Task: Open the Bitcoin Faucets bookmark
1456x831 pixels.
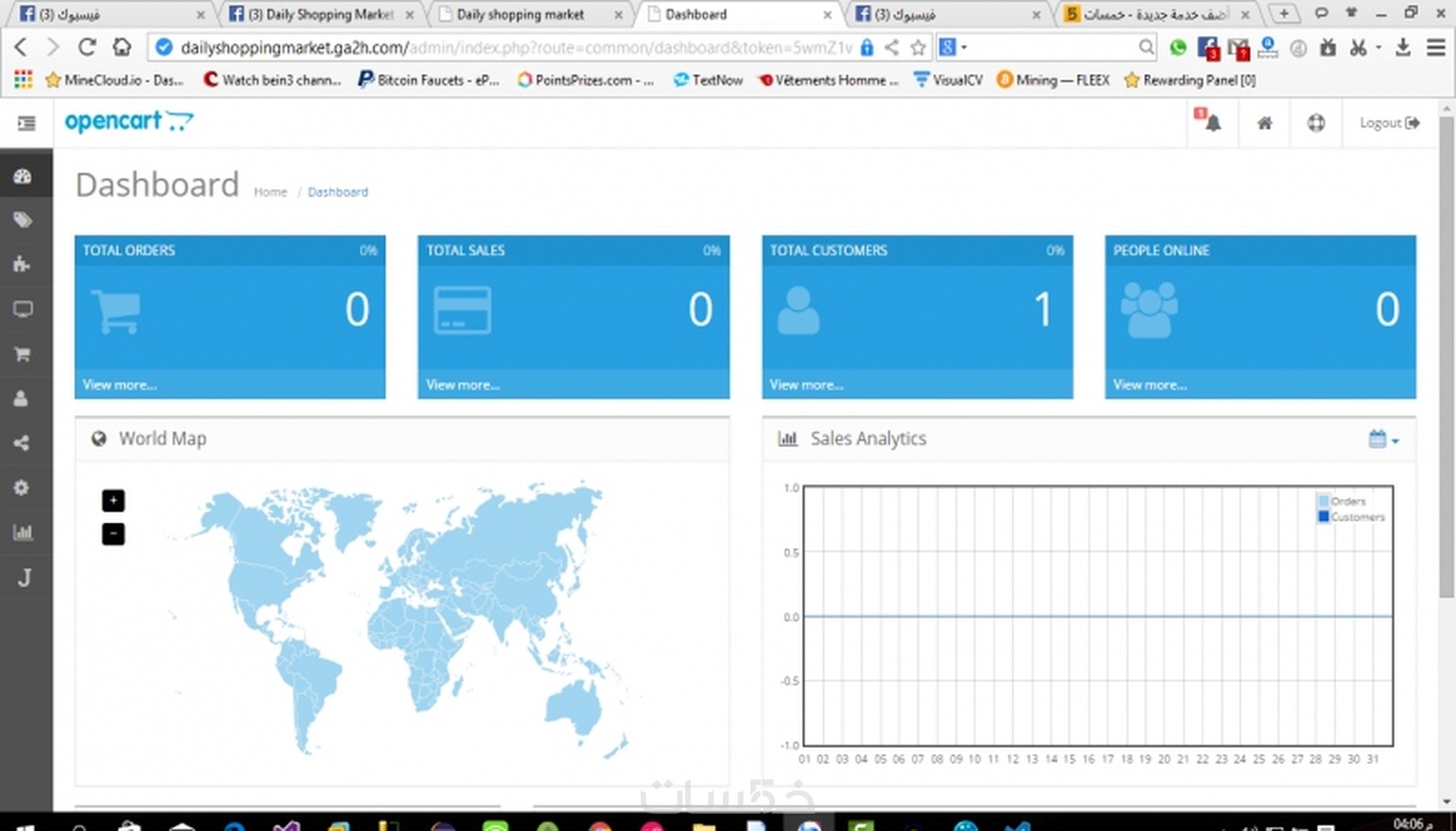Action: coord(428,80)
